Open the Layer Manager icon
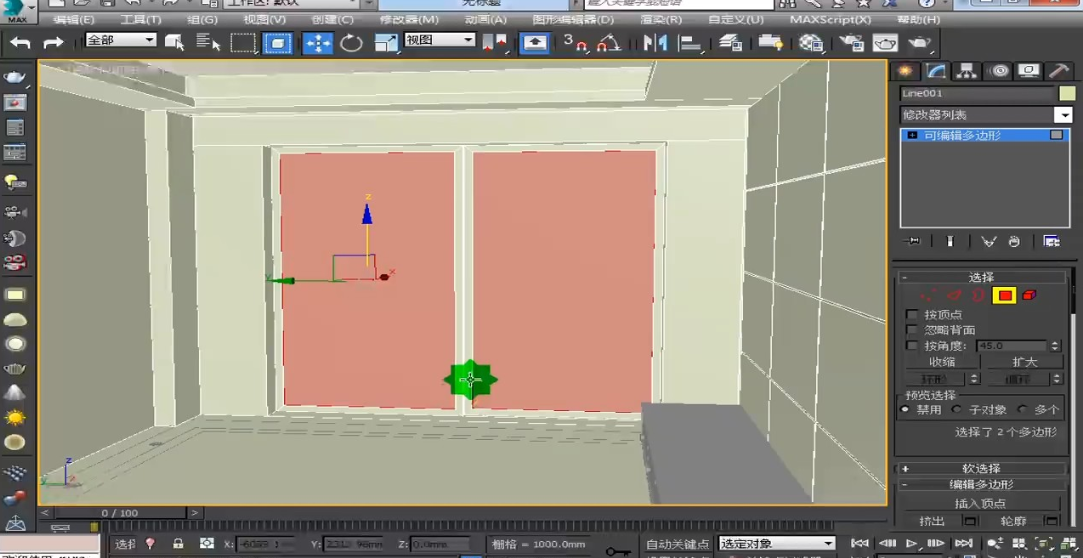The image size is (1083, 558). click(730, 43)
